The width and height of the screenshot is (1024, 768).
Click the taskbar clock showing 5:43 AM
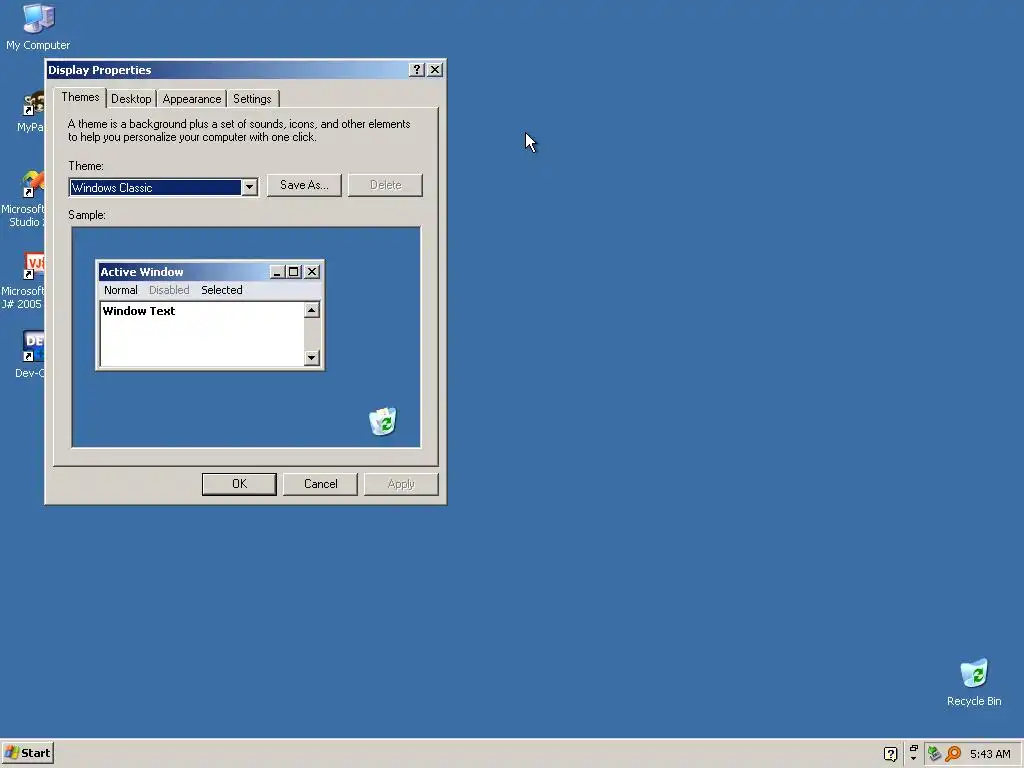pyautogui.click(x=989, y=754)
